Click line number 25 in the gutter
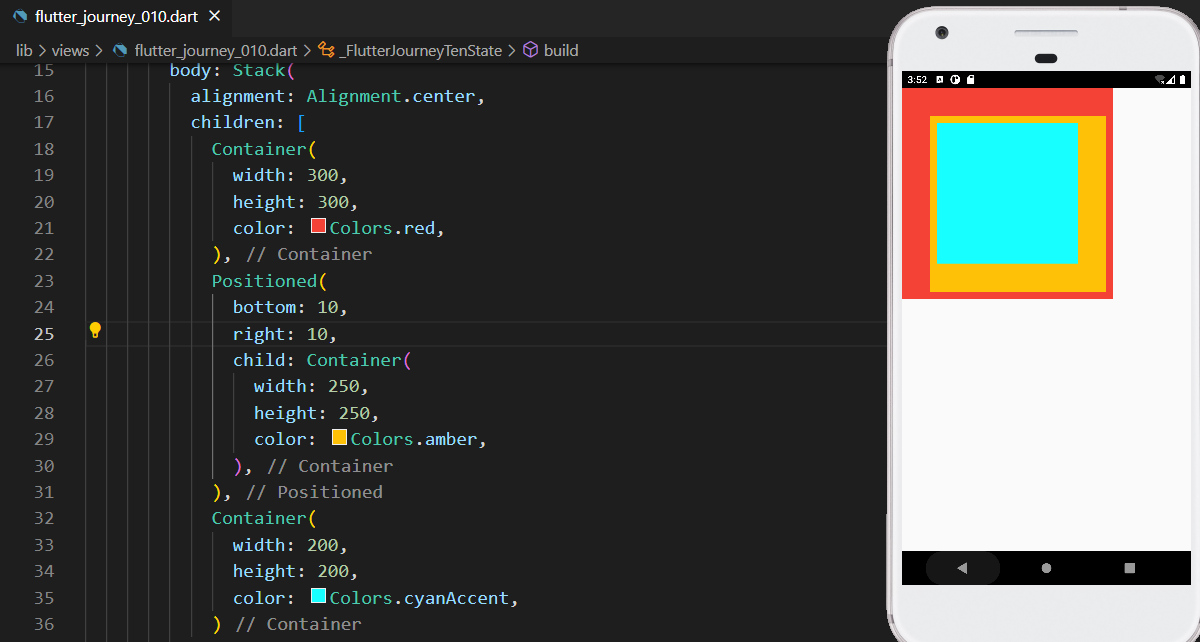The height and width of the screenshot is (642, 1200). [x=44, y=333]
